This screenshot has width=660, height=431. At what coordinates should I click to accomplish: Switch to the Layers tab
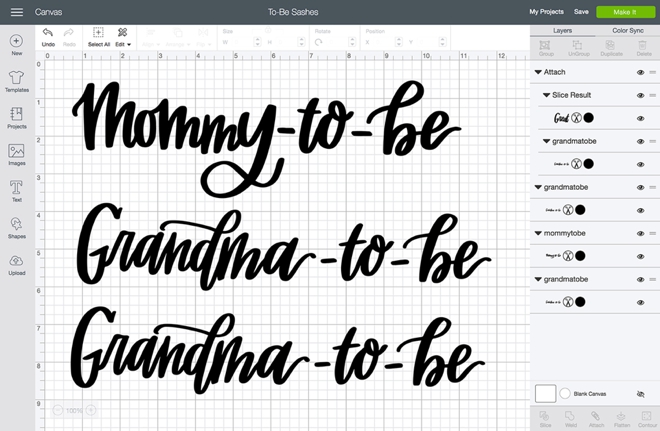(562, 30)
